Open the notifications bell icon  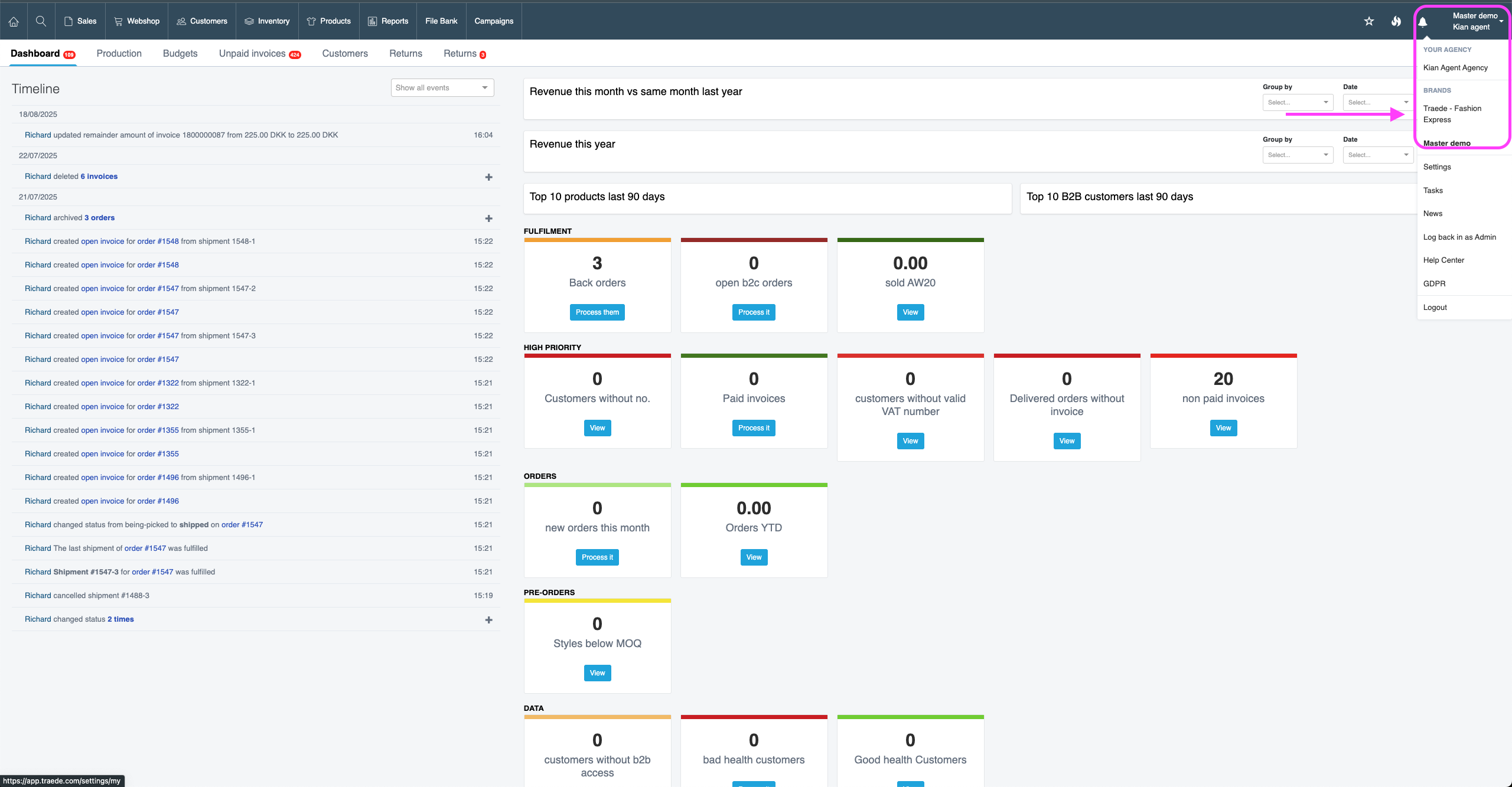(1423, 22)
